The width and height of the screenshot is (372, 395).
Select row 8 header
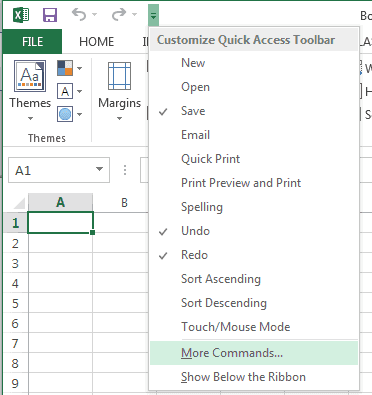coord(15,363)
